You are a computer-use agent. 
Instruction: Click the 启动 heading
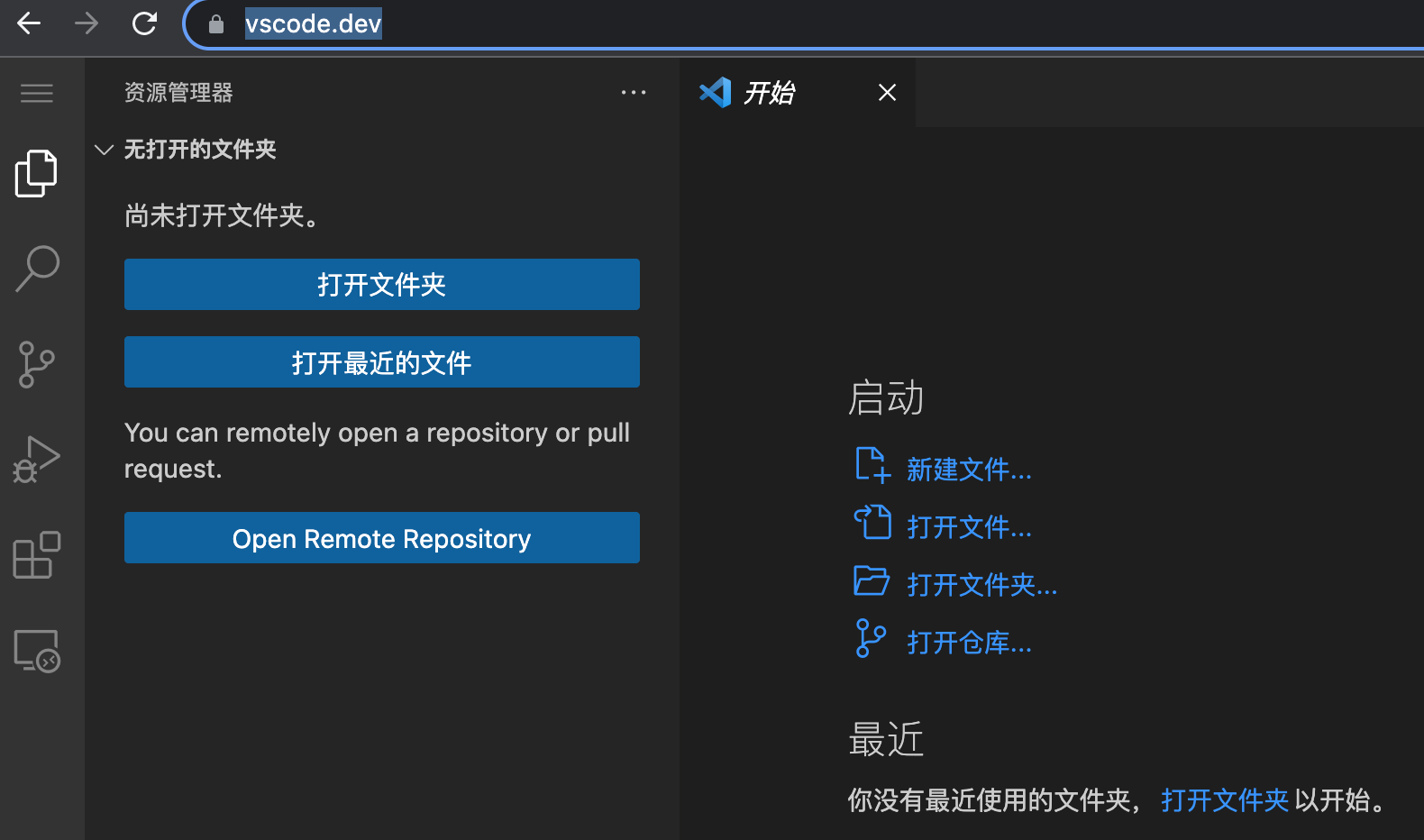[886, 397]
